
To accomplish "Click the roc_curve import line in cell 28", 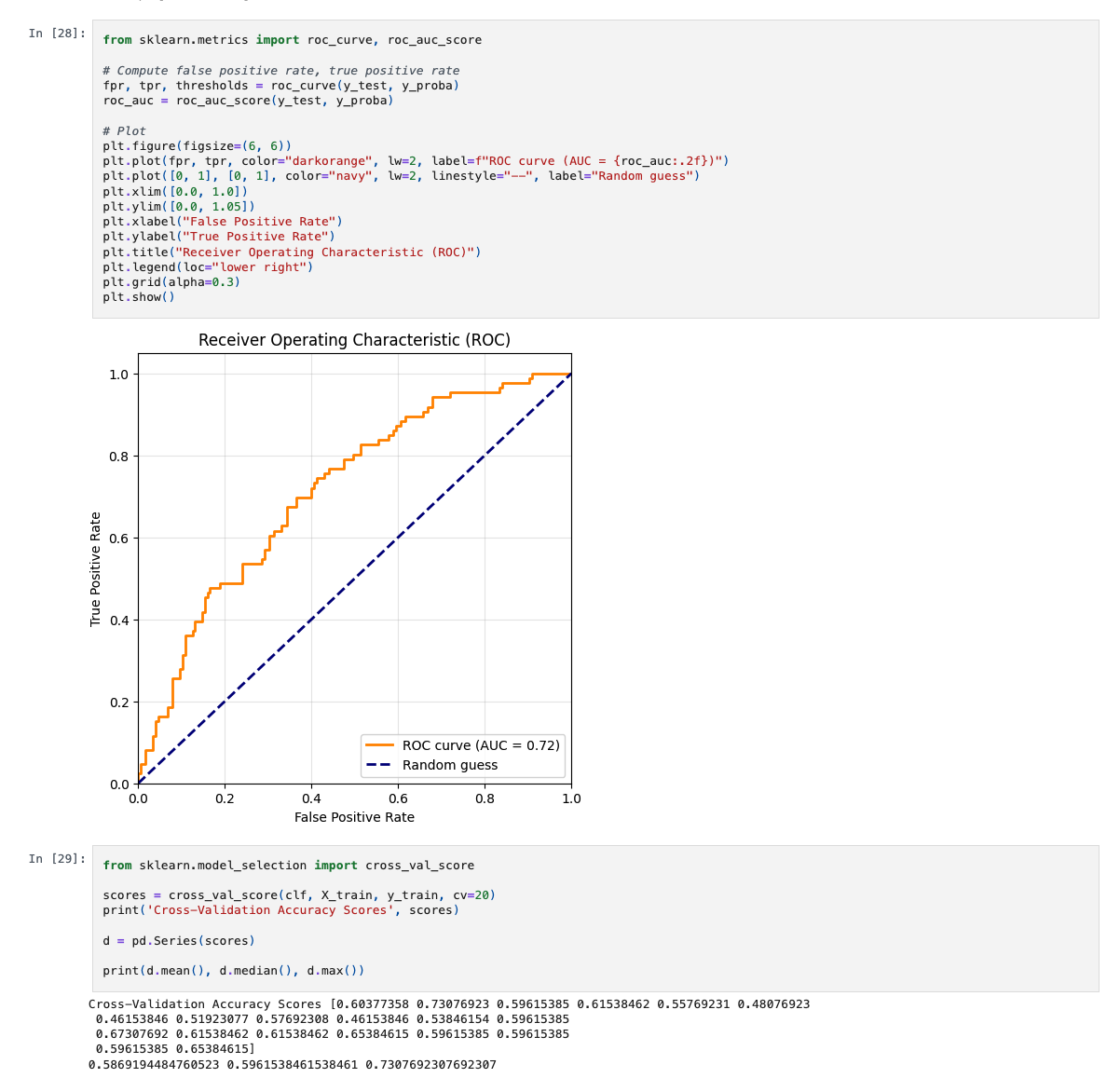I will tap(292, 40).
